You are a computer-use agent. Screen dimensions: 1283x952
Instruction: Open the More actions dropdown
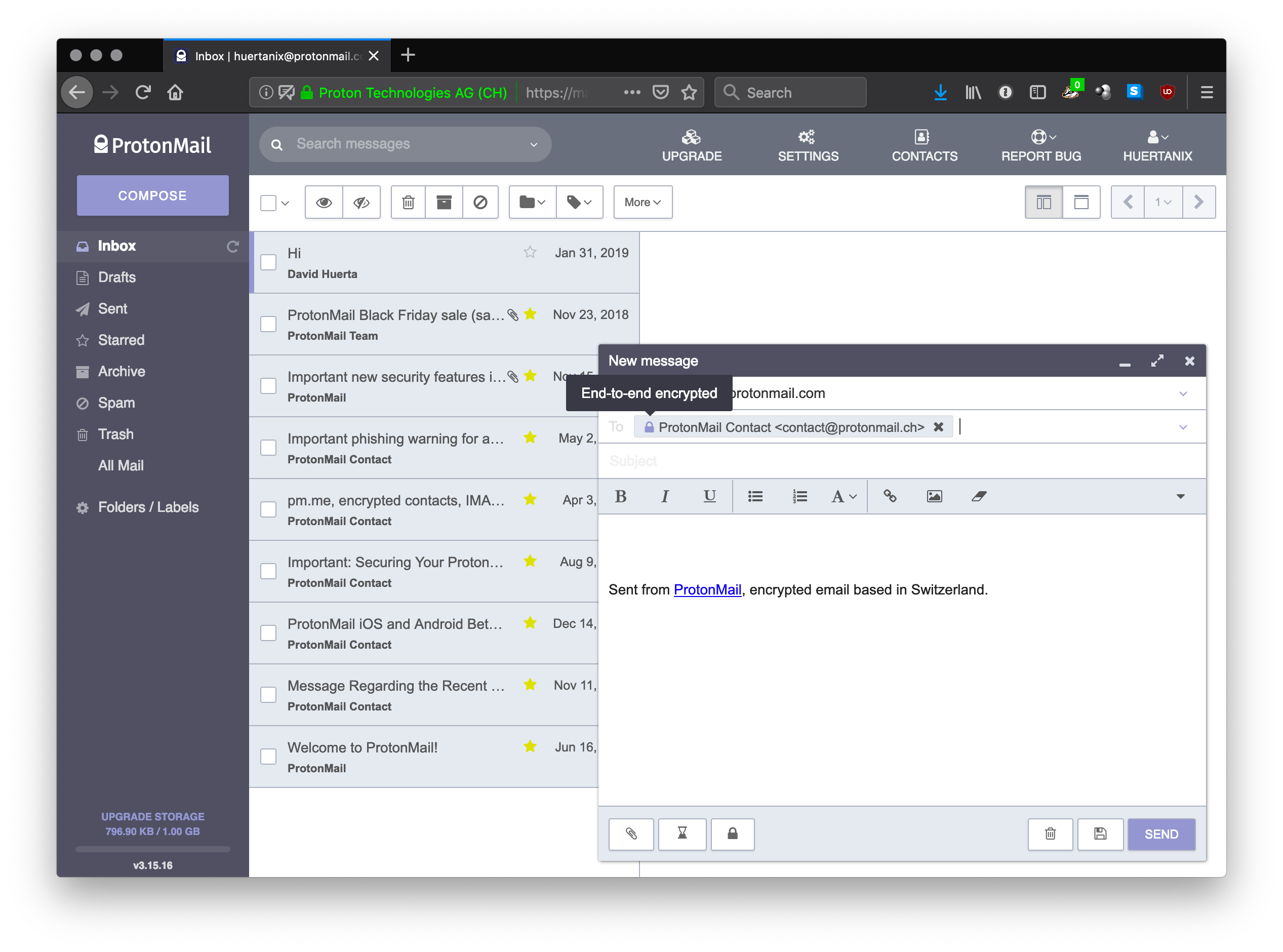(643, 202)
